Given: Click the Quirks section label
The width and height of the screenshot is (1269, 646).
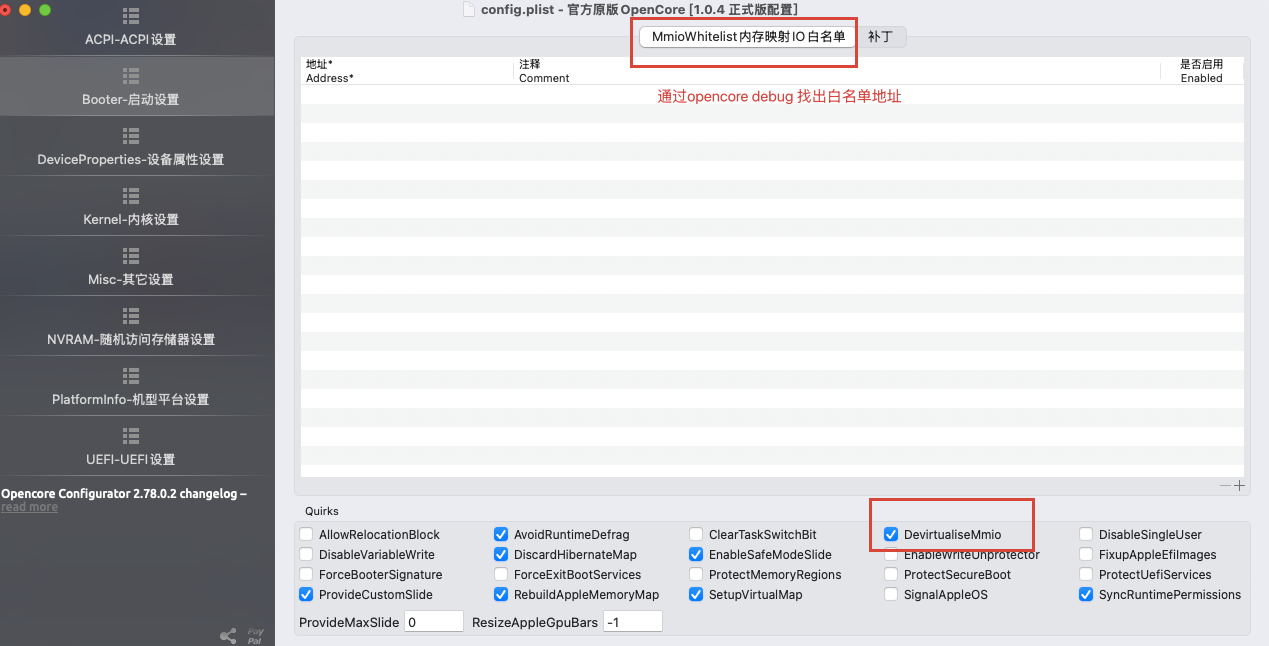Looking at the screenshot, I should (x=322, y=511).
